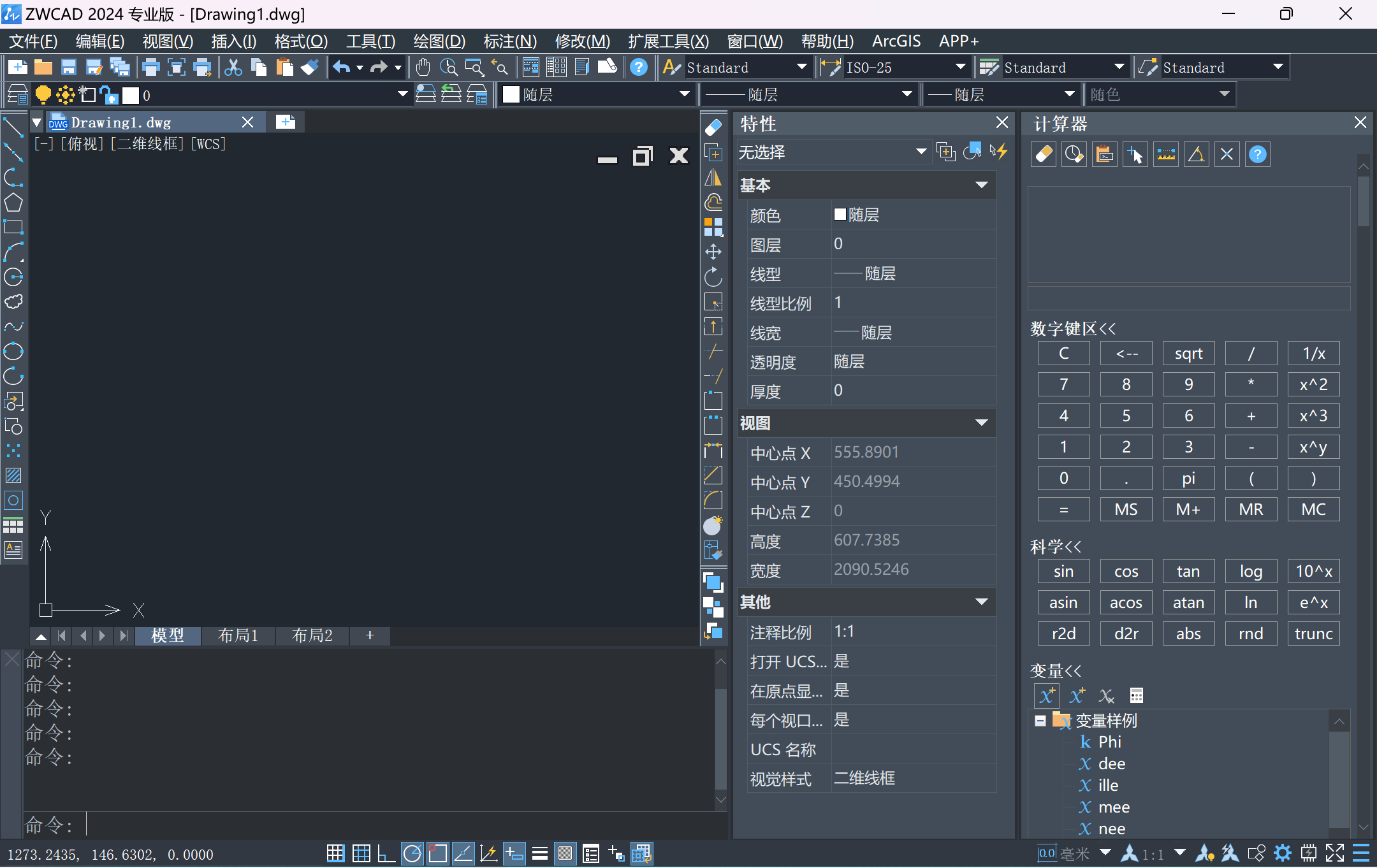Select the Rectangle draw tool

click(x=13, y=228)
